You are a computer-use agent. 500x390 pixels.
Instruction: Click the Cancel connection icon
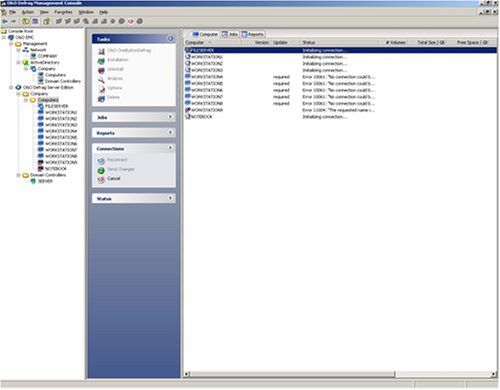point(101,179)
